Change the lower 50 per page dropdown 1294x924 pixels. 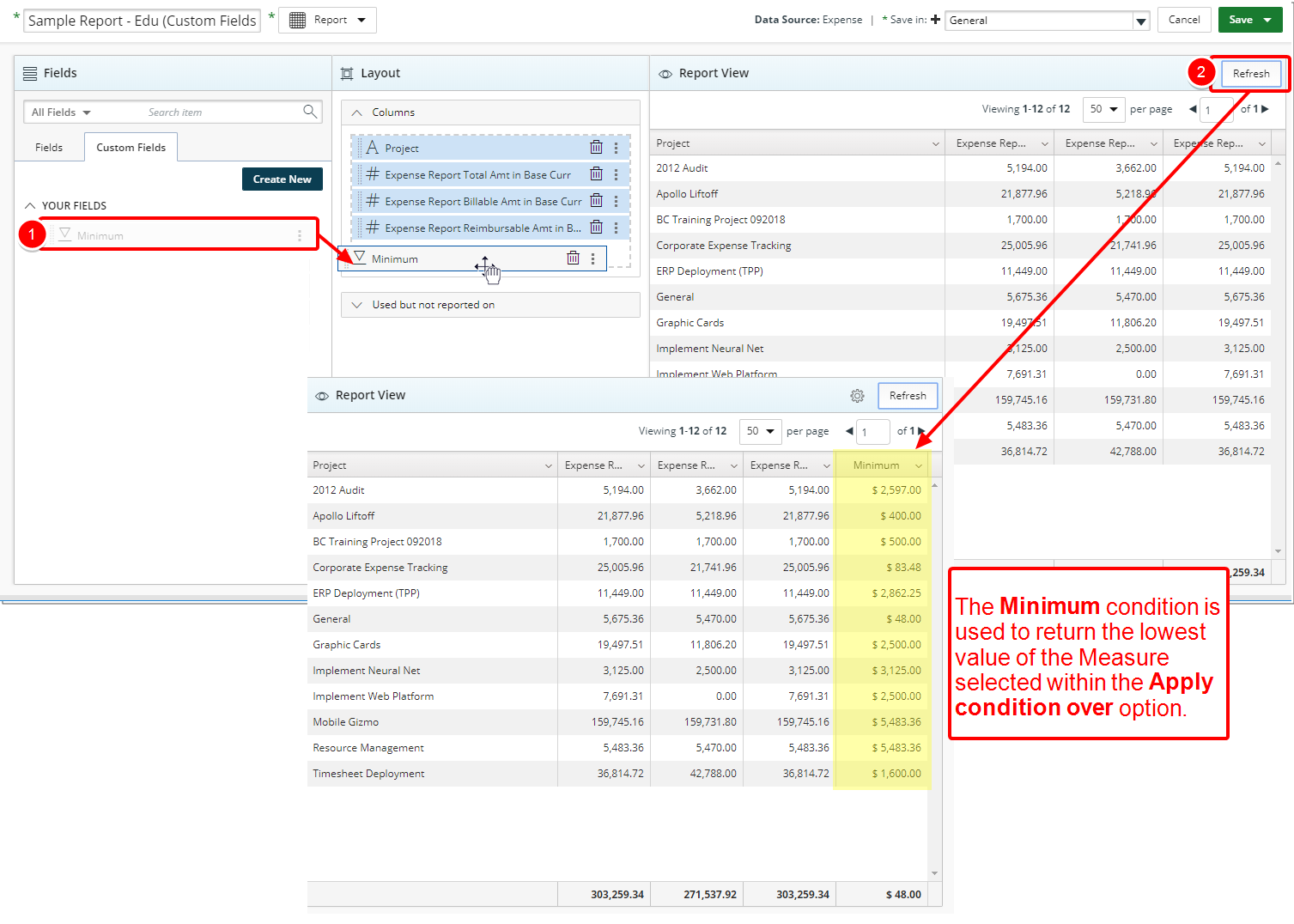(x=761, y=431)
